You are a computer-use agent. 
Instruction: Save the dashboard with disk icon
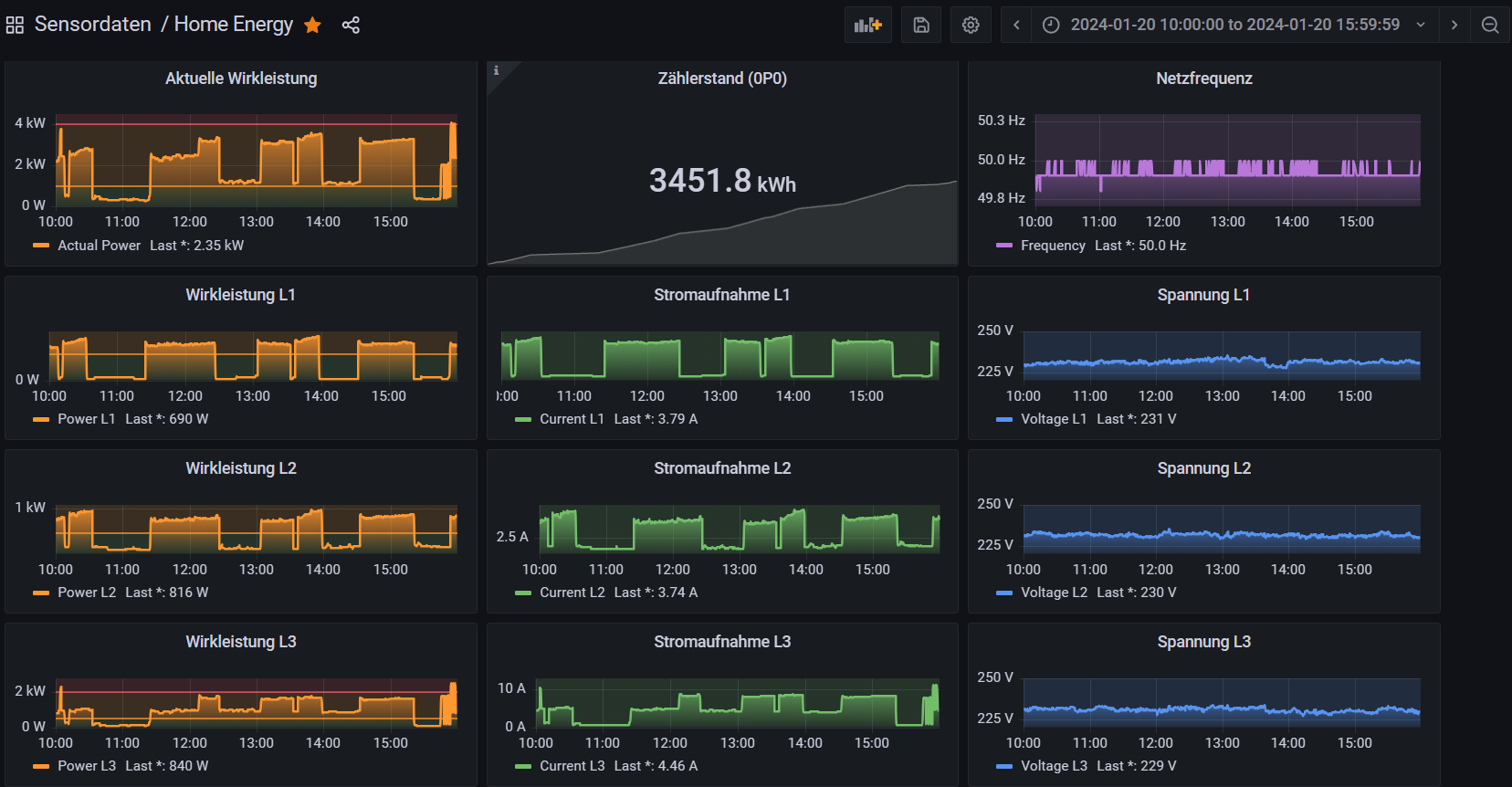tap(921, 25)
